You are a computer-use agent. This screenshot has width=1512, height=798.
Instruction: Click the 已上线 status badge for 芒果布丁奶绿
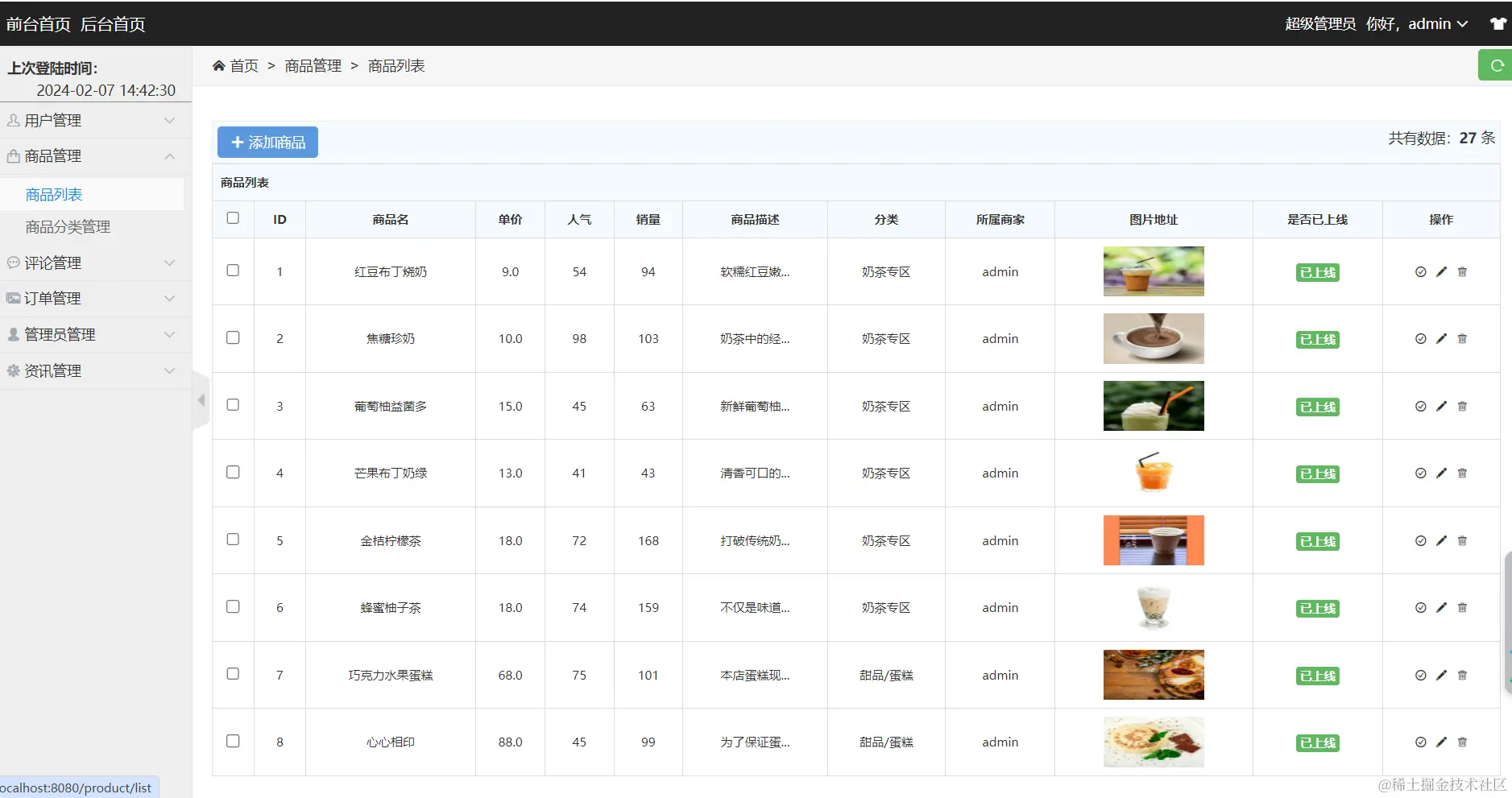pos(1318,474)
